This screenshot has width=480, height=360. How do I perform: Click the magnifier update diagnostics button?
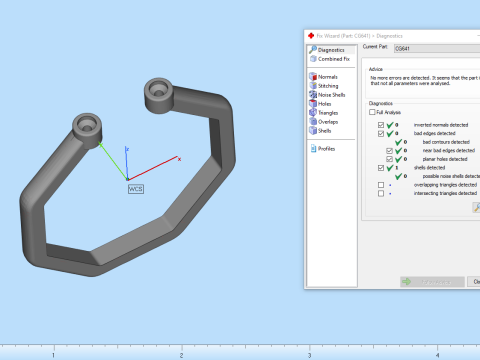[x=476, y=207]
